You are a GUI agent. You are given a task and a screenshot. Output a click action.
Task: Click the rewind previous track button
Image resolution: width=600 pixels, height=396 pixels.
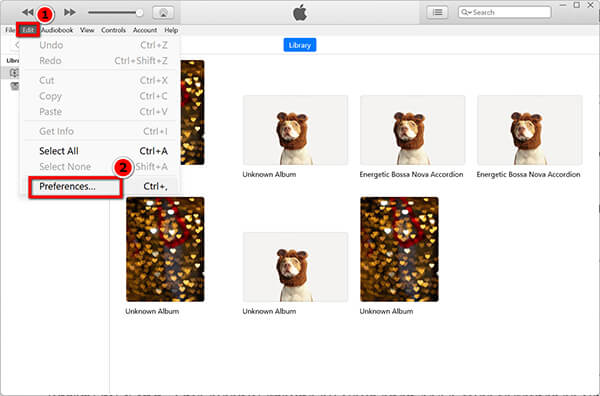point(28,12)
